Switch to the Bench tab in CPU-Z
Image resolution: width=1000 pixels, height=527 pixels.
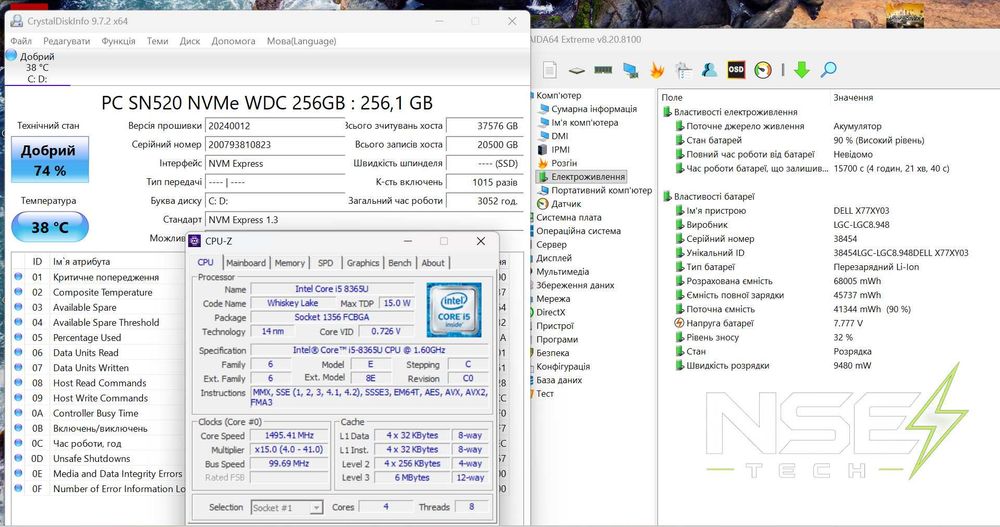coord(400,263)
